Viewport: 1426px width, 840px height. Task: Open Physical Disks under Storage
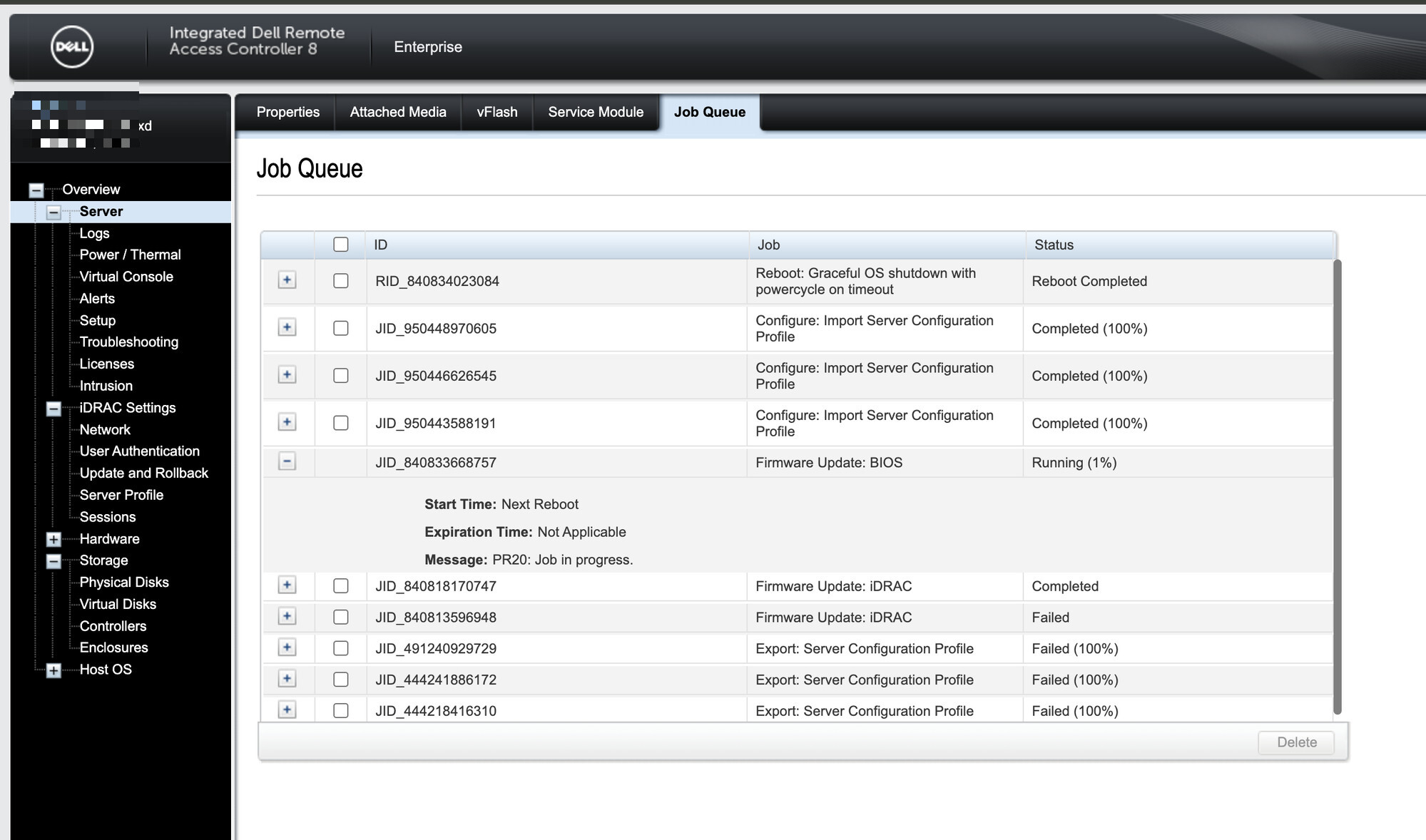coord(124,582)
